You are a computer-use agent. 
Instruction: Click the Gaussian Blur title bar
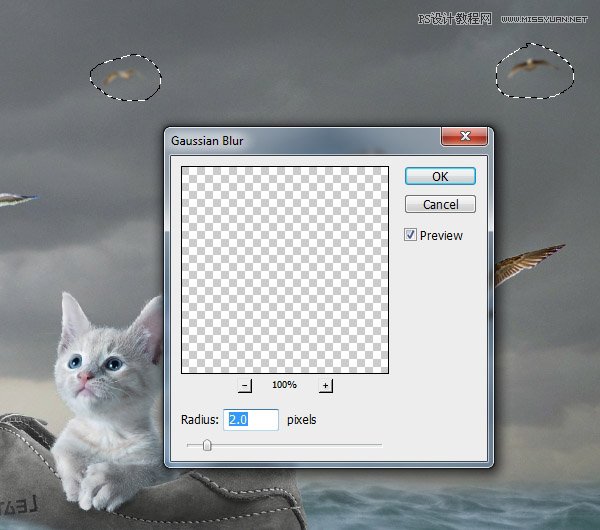(x=300, y=141)
